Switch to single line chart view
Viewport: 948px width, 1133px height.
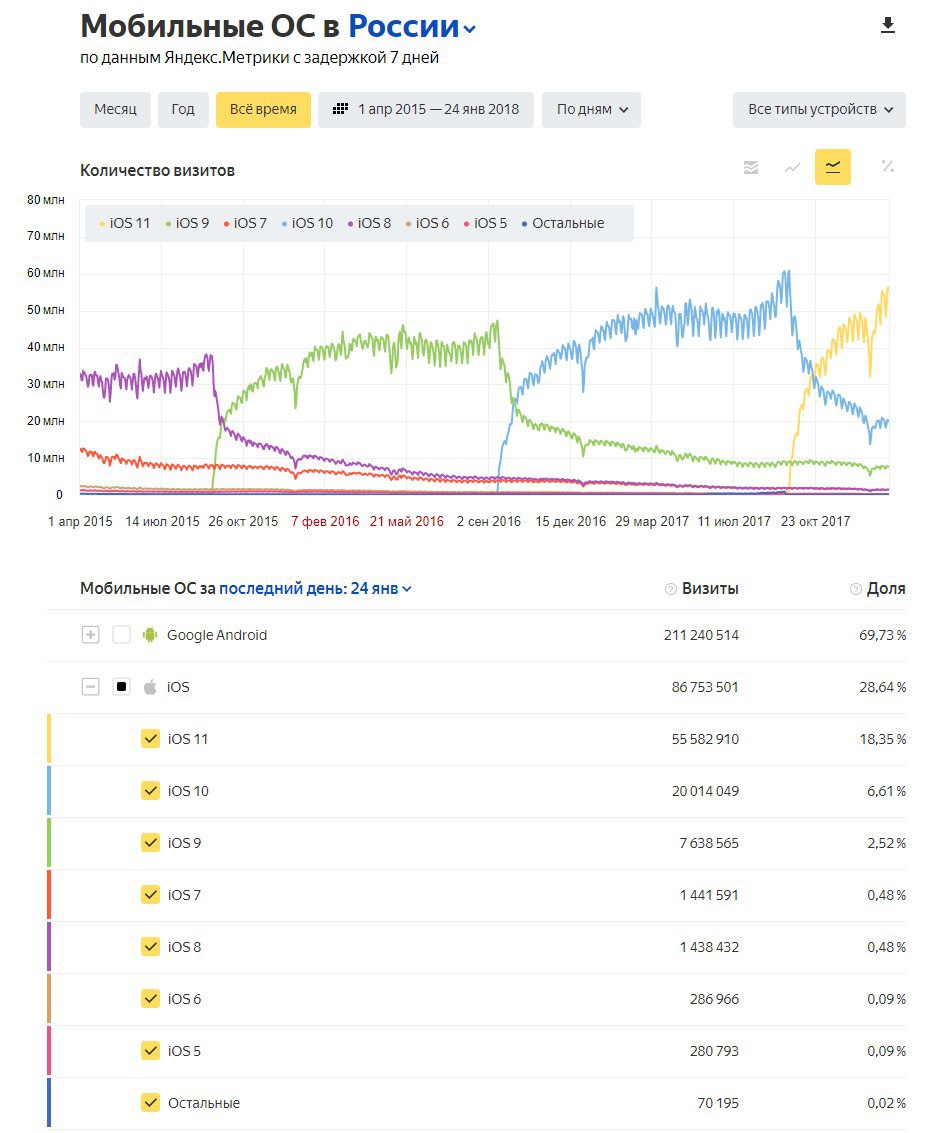(793, 168)
